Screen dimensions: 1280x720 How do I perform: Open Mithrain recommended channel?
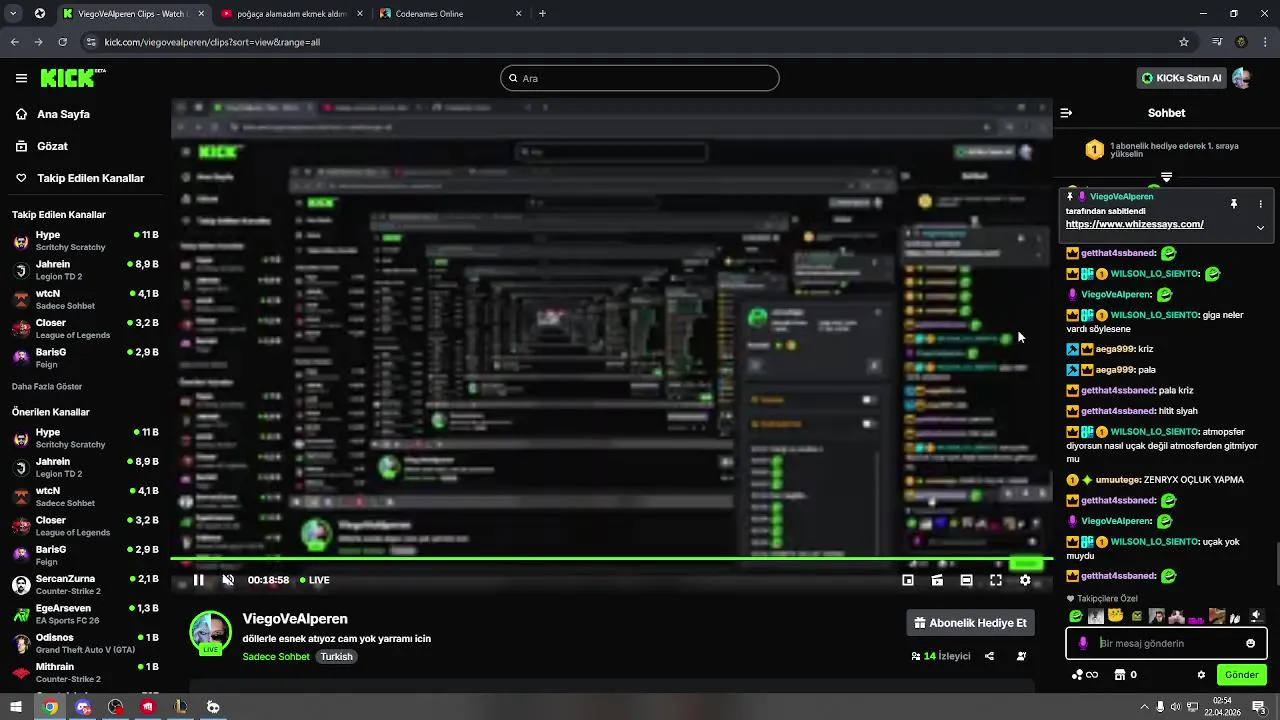click(85, 672)
